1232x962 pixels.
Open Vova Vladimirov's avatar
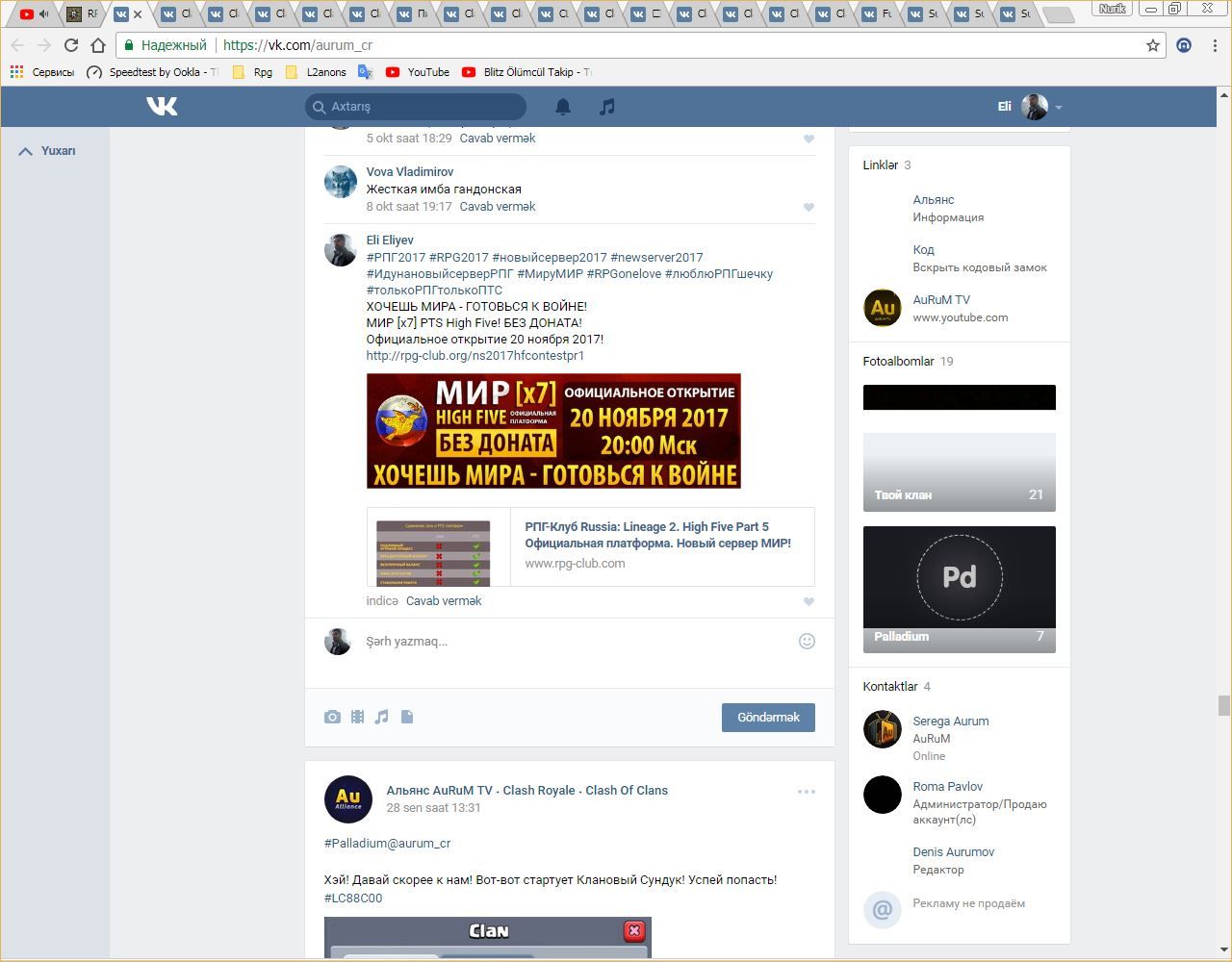tap(341, 181)
